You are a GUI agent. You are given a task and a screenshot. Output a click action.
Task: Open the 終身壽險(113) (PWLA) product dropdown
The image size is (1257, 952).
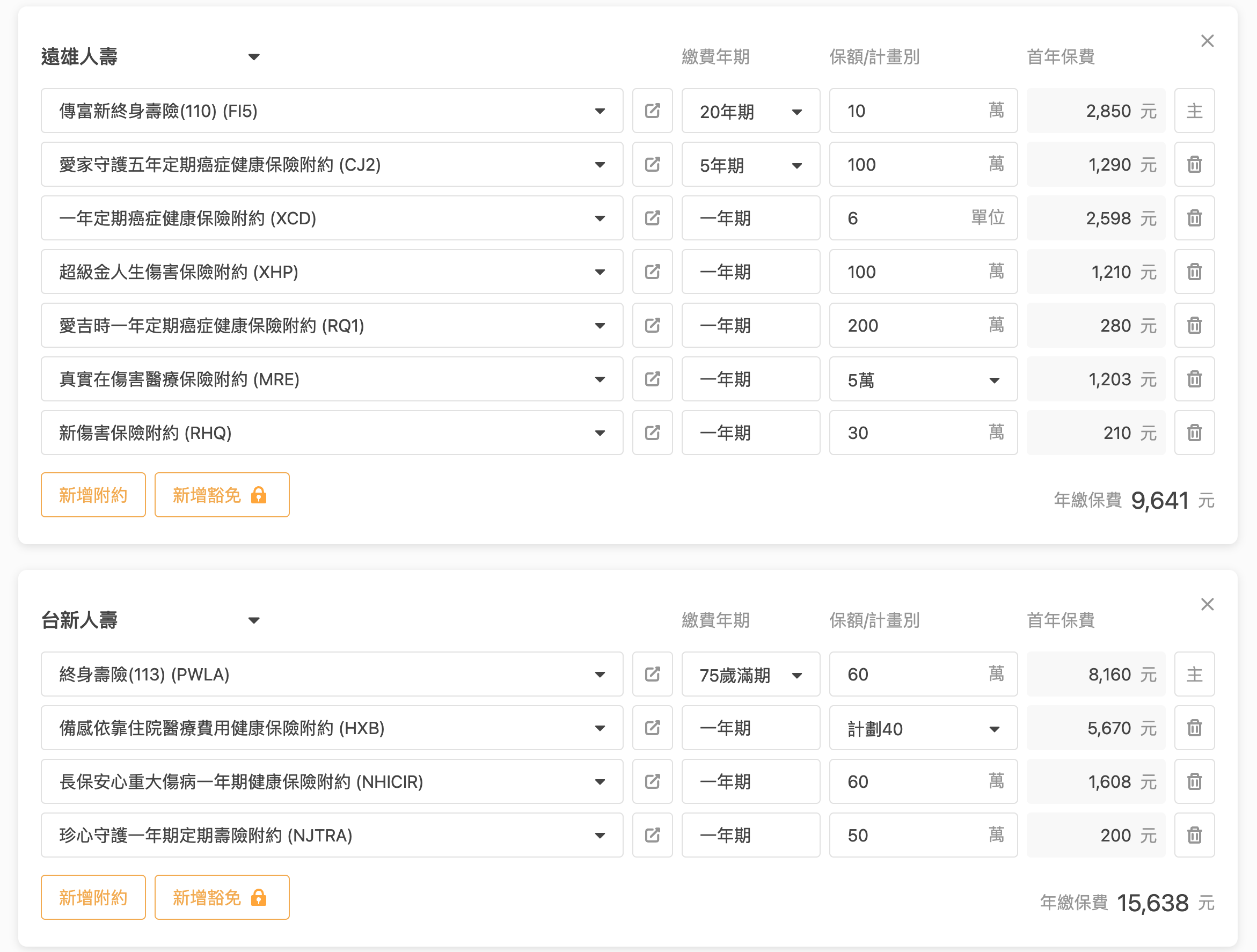point(332,674)
